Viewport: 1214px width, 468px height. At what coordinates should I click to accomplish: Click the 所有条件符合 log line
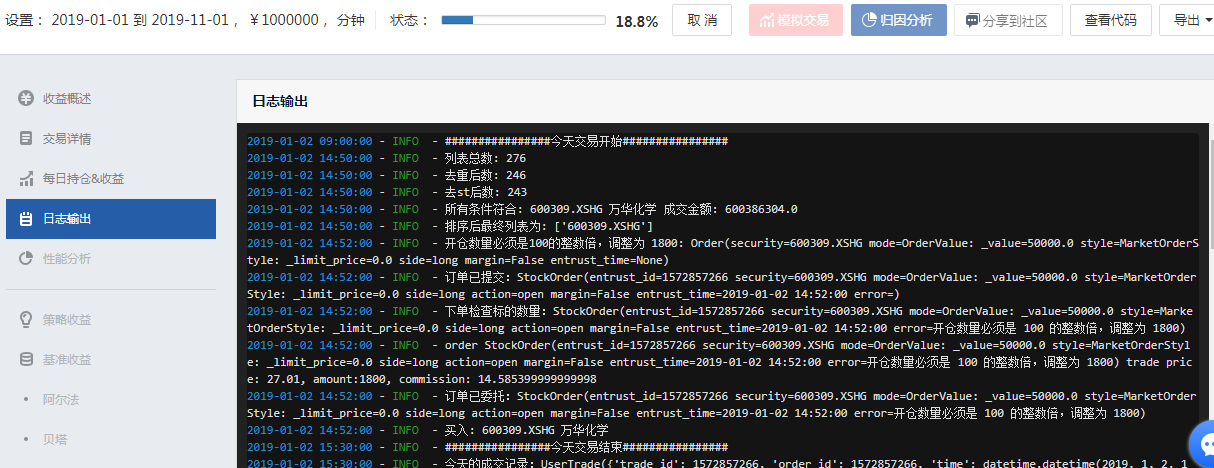click(x=522, y=209)
